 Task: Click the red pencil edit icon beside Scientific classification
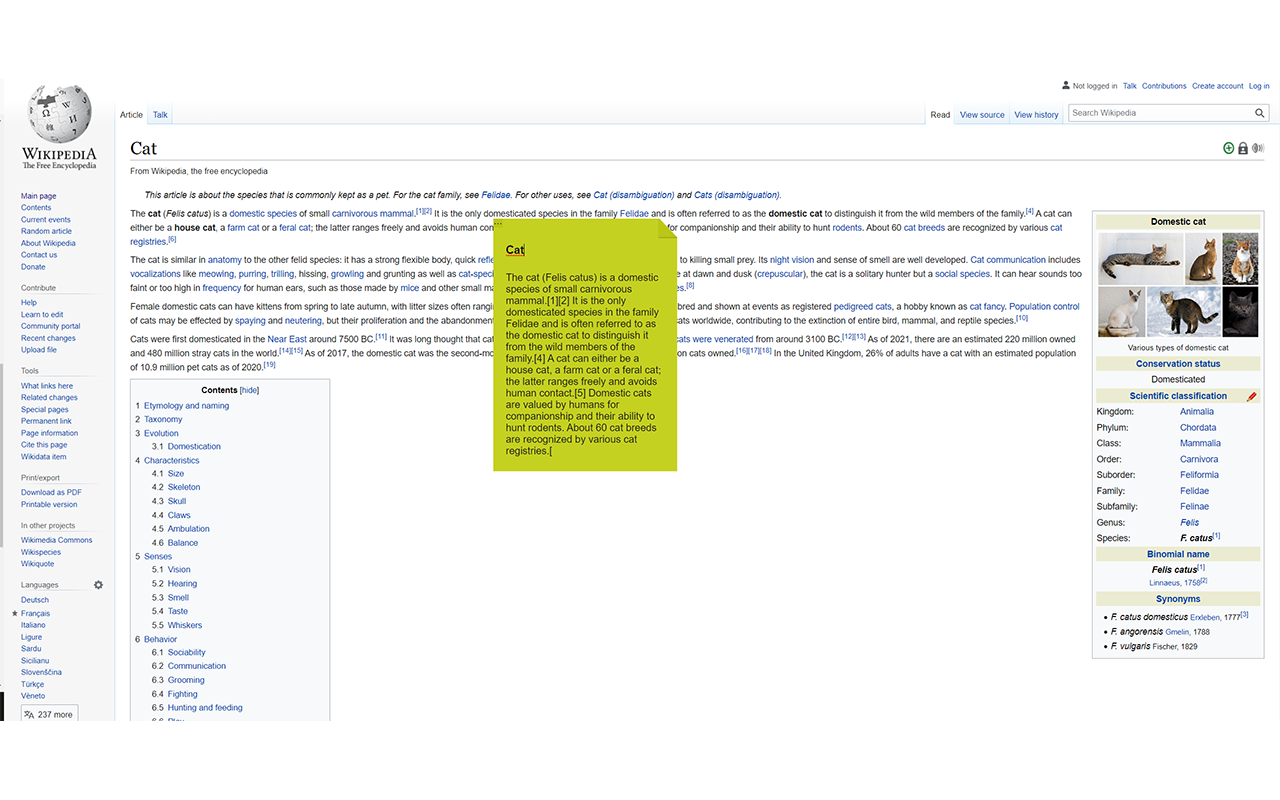[1251, 396]
